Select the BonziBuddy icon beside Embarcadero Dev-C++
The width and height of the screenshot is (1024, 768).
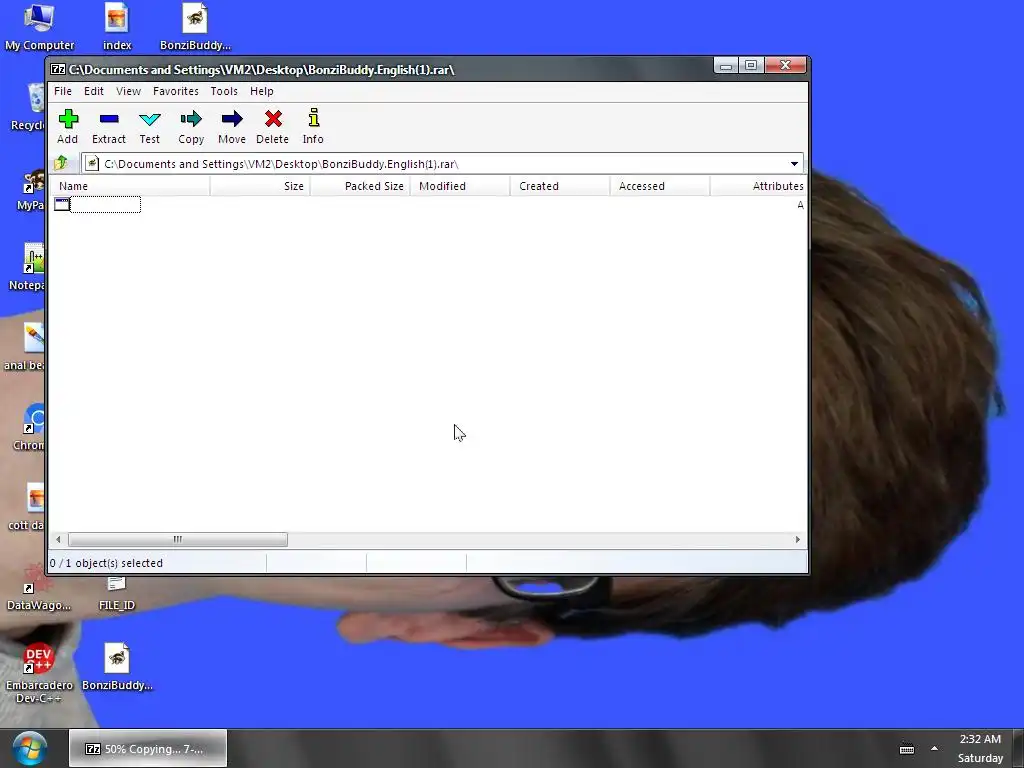(x=117, y=667)
